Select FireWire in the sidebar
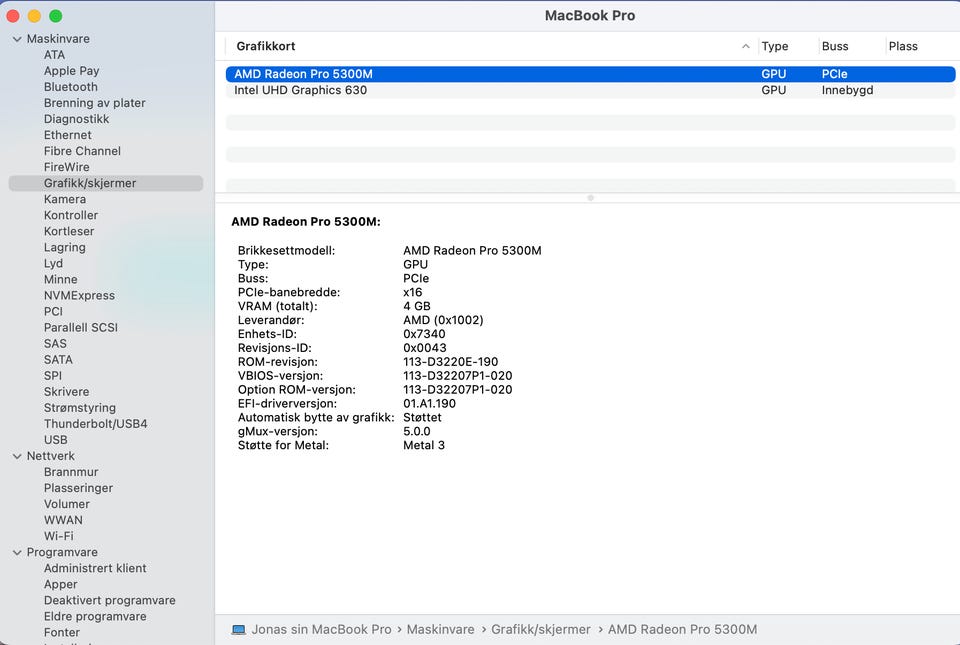 (66, 167)
